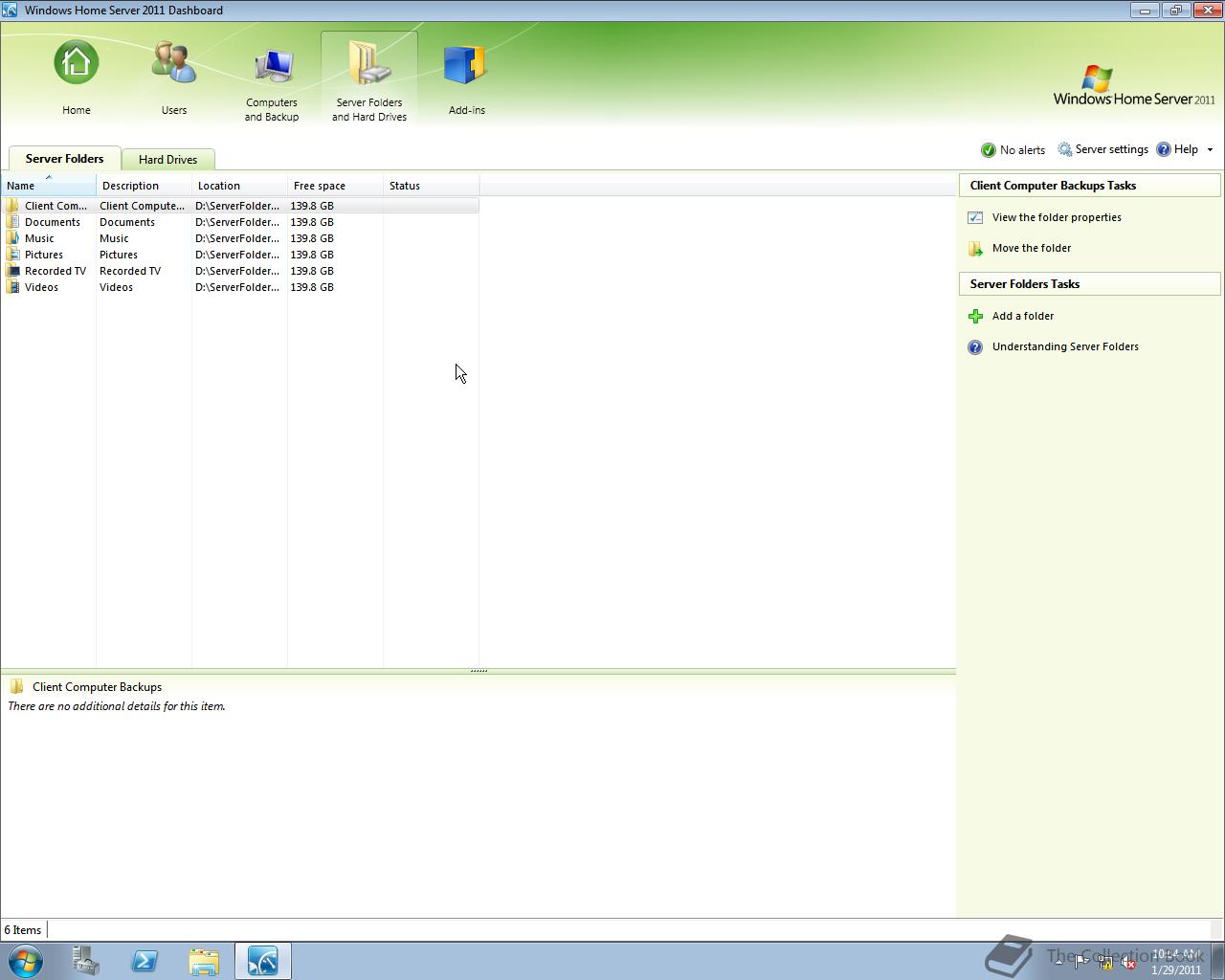
Task: Click the Videos folder icon in list
Action: (x=12, y=287)
